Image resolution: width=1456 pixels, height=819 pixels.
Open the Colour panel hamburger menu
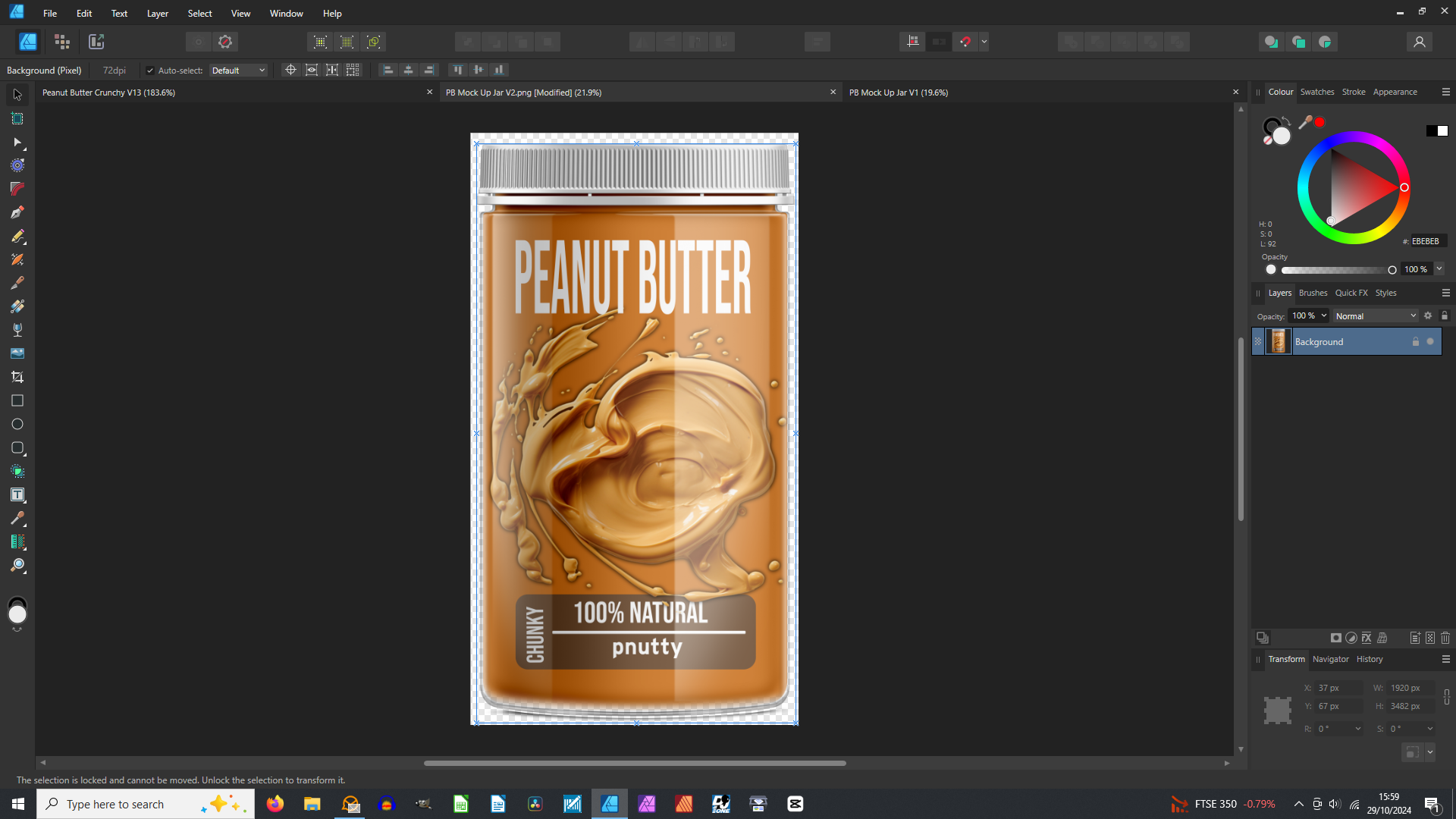point(1446,92)
